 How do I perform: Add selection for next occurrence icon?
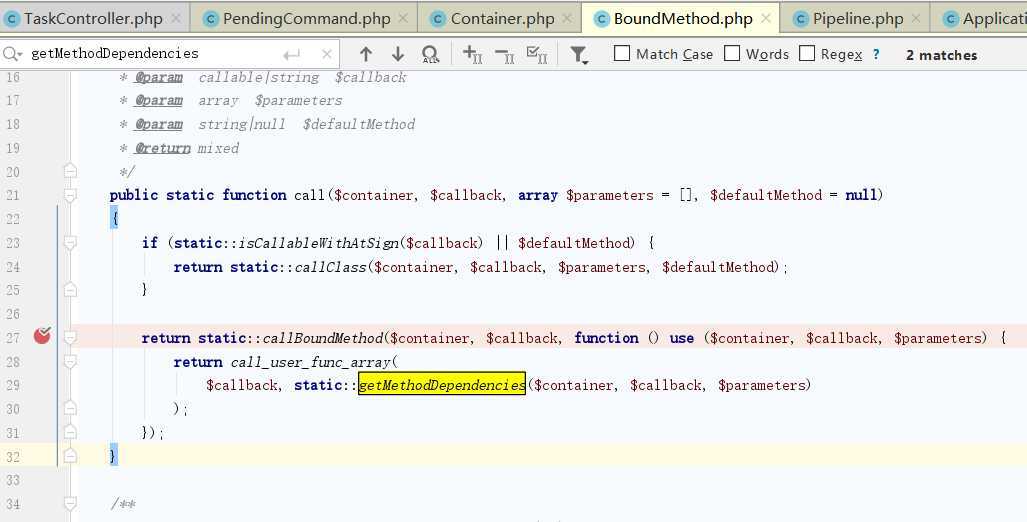472,54
